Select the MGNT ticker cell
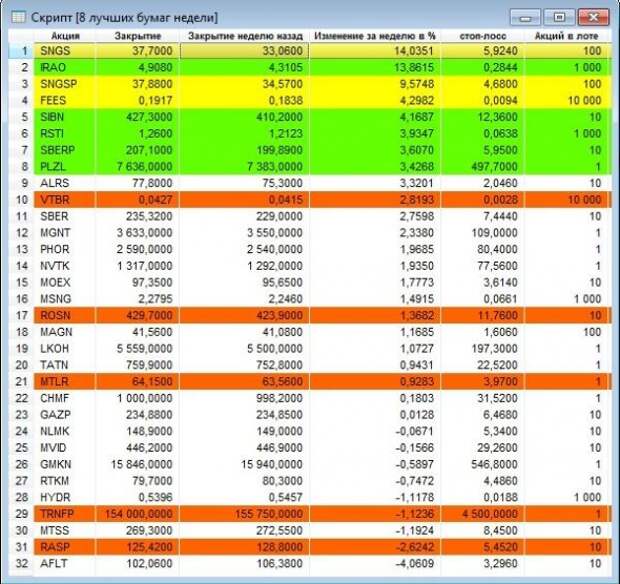Screen dimensions: 620x584 click(x=65, y=233)
